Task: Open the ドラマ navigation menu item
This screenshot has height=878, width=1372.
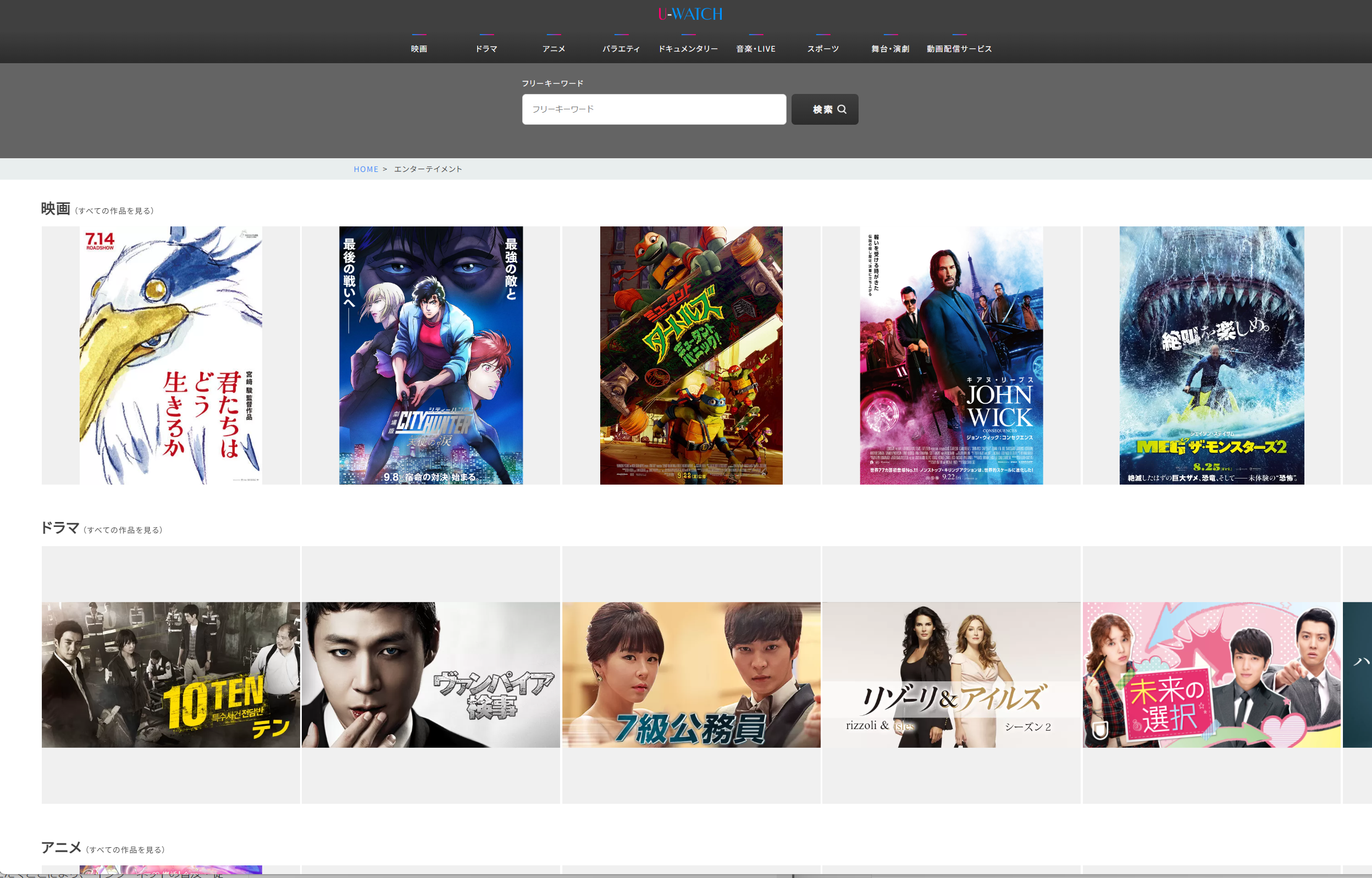Action: pos(486,48)
